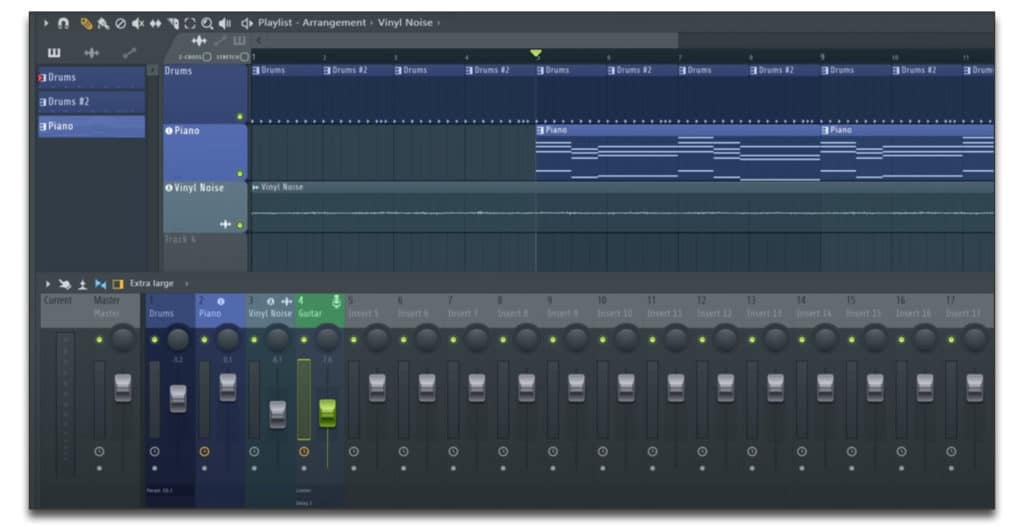
Task: Mute the Vinyl Noise playlist track LED
Action: pyautogui.click(x=240, y=225)
